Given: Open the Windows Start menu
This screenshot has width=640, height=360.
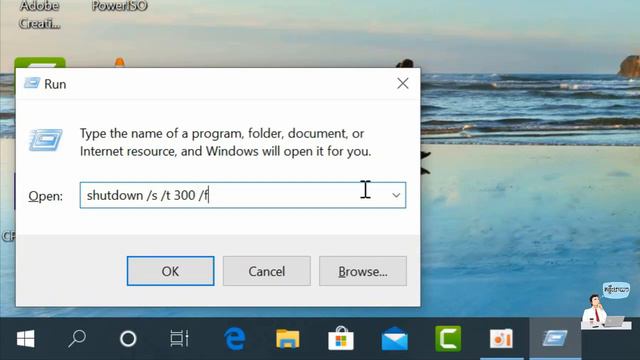Looking at the screenshot, I should (x=26, y=339).
